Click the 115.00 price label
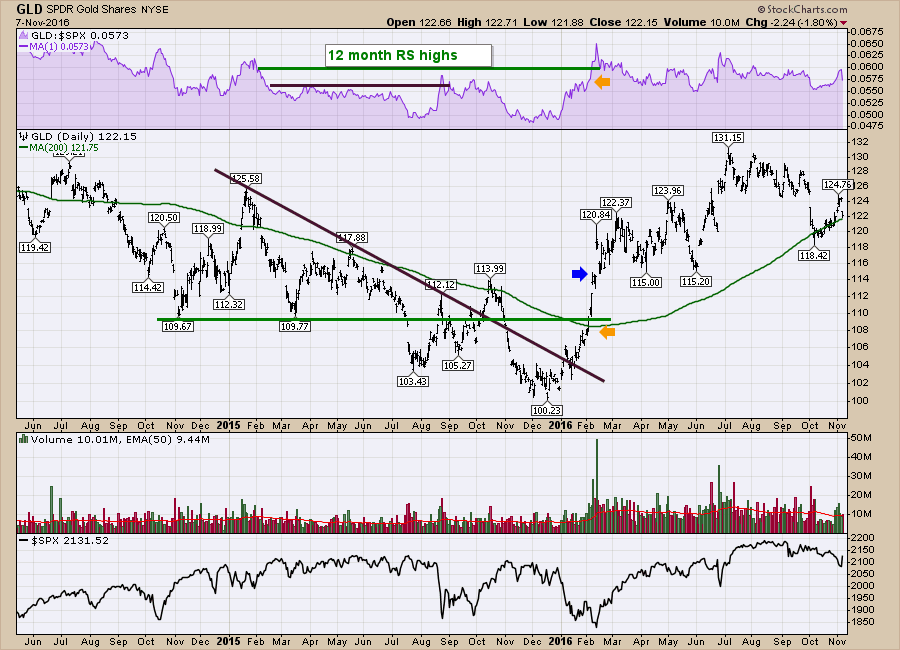The image size is (900, 650). (646, 283)
